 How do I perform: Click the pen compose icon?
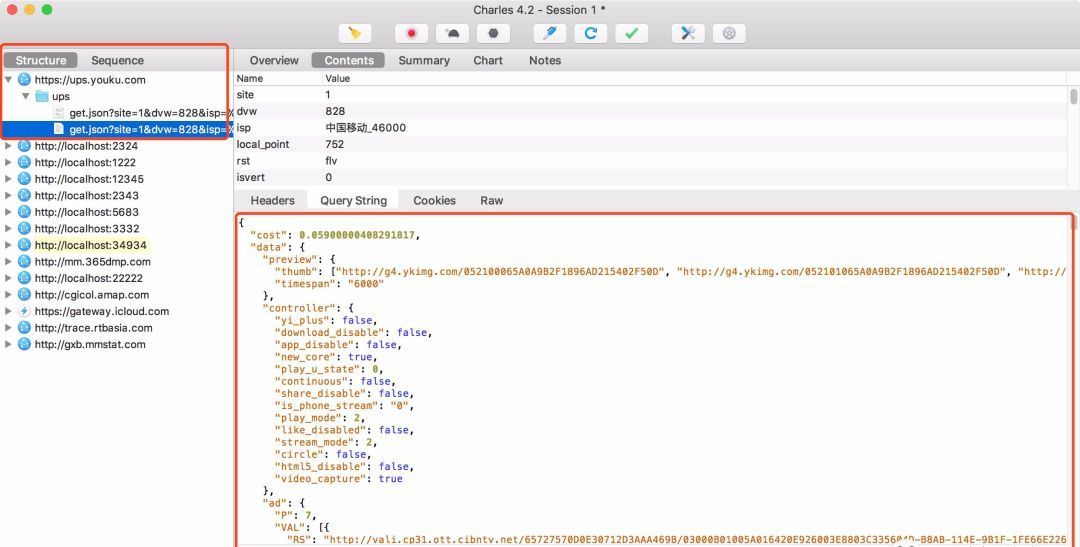pos(550,33)
